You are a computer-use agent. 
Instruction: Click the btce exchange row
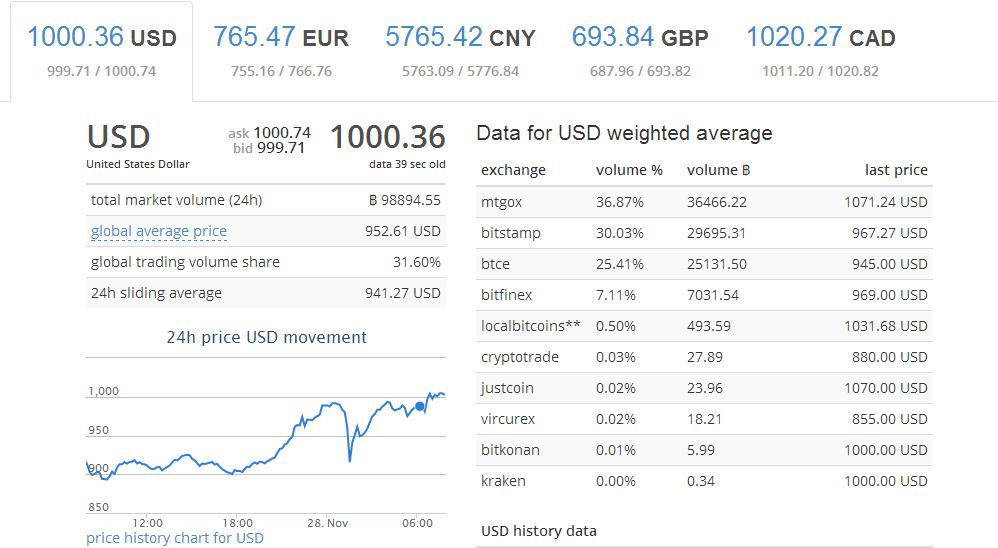pyautogui.click(x=704, y=264)
